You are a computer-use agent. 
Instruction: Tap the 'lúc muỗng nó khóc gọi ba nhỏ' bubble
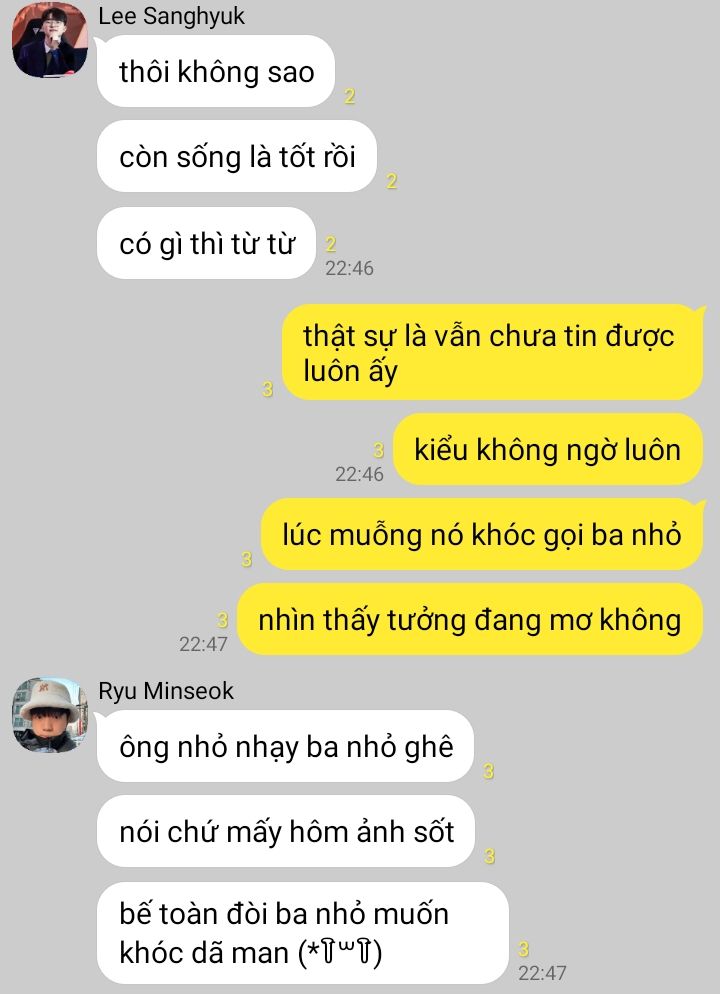pos(482,534)
